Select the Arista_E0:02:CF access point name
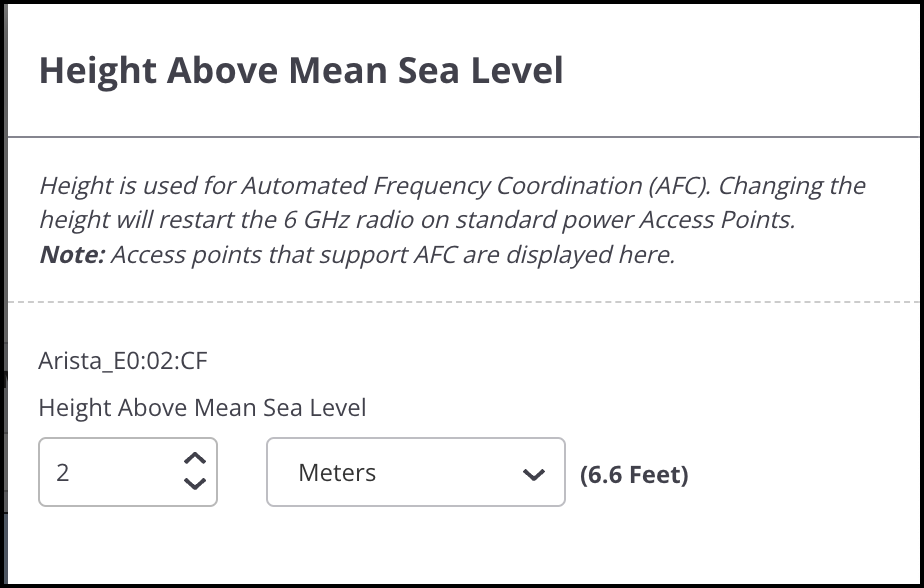924x588 pixels. (x=123, y=361)
